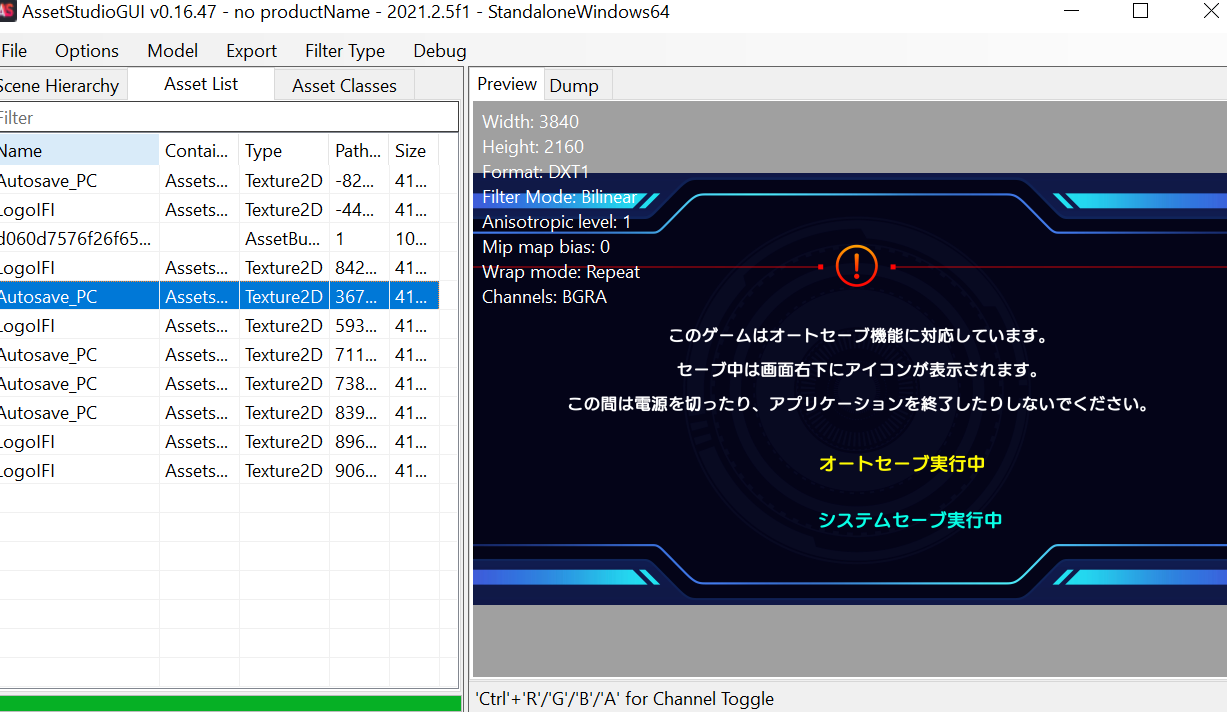The width and height of the screenshot is (1227, 712).
Task: Click the Channel Toggle hint in status bar
Action: point(624,699)
